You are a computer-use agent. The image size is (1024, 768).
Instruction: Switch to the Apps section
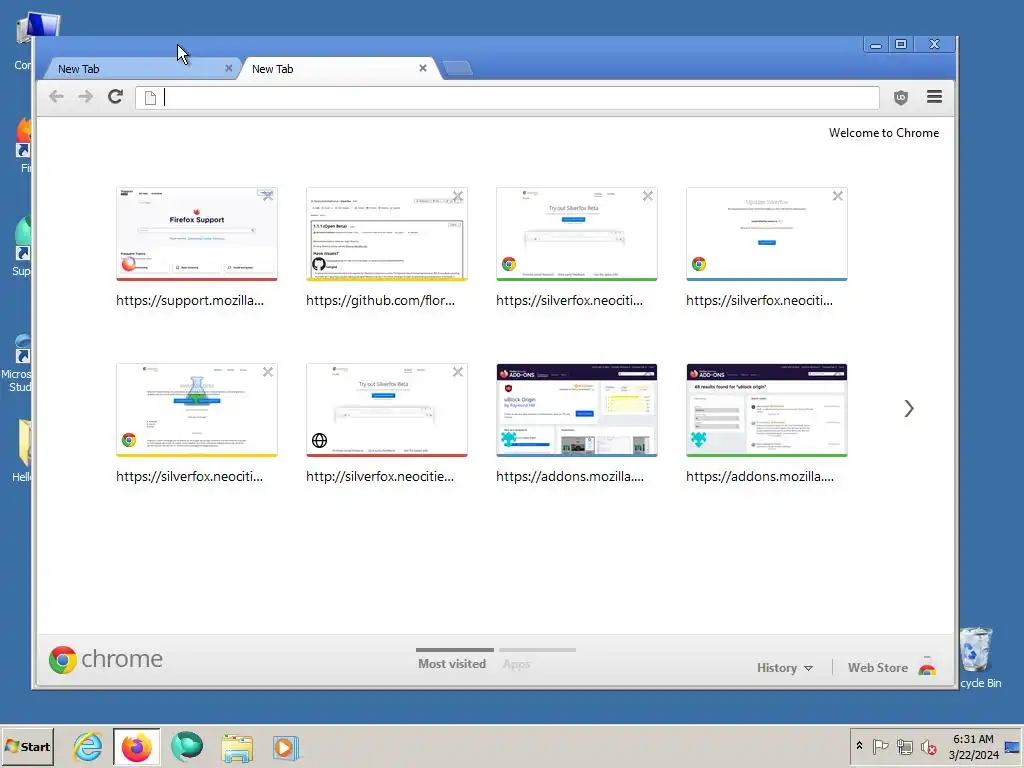point(517,664)
